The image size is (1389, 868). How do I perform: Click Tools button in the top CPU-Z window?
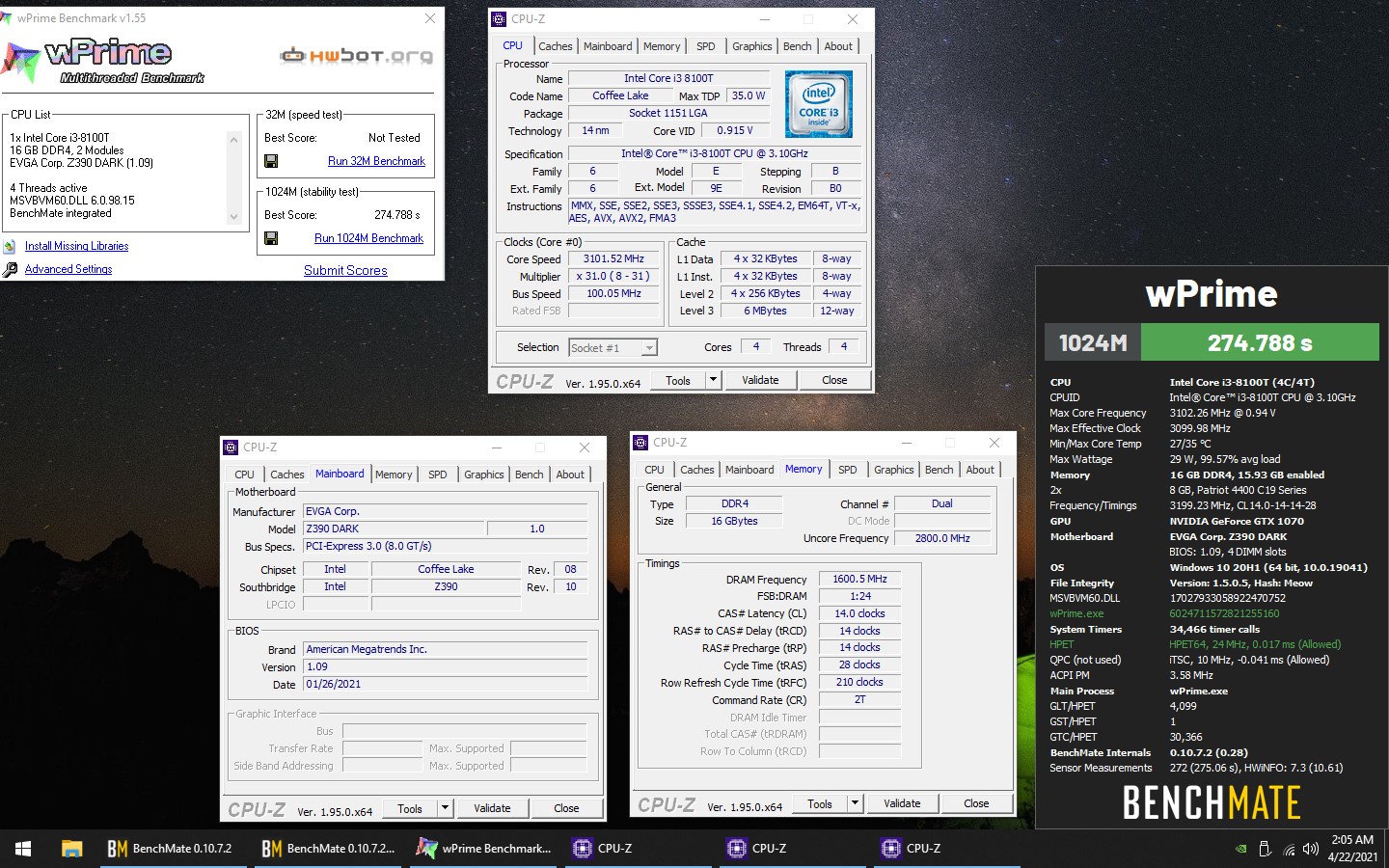pos(678,380)
